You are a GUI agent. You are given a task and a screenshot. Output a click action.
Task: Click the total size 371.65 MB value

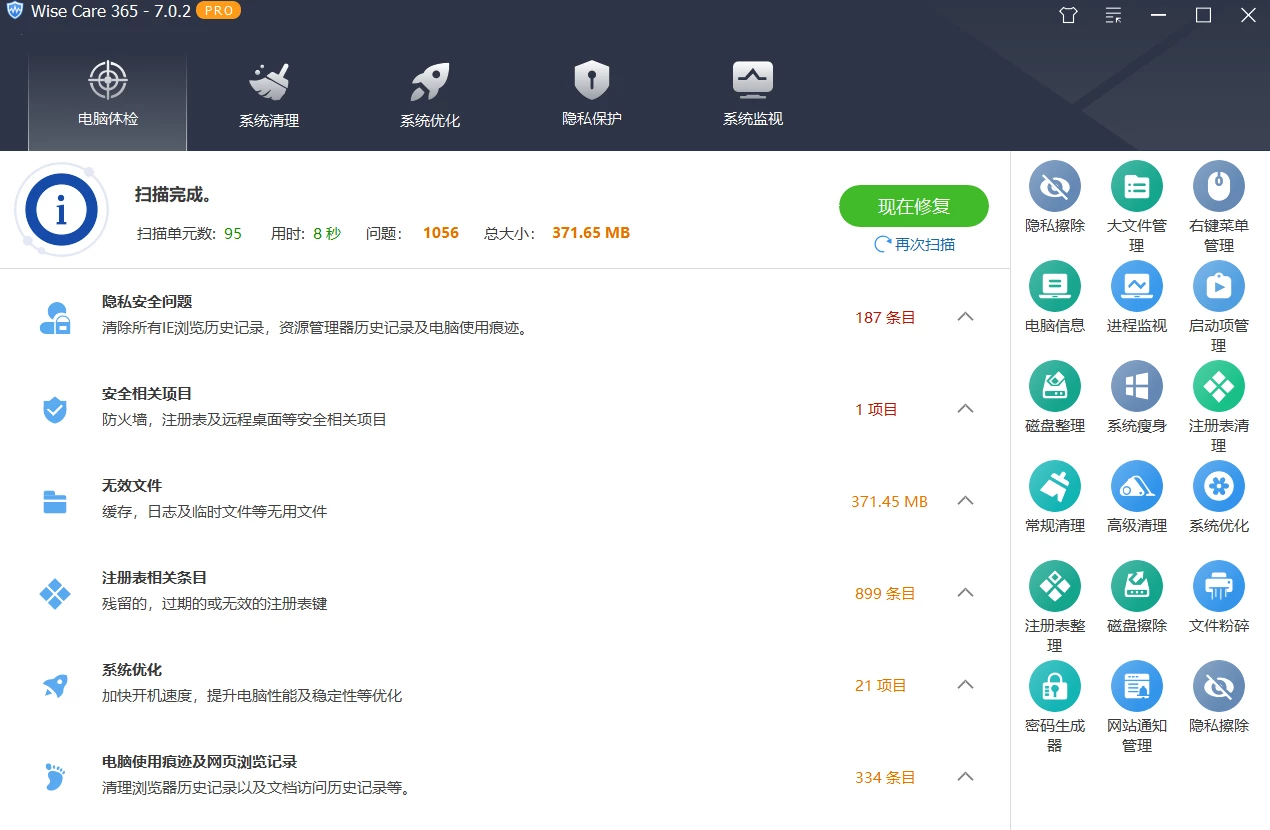[x=591, y=233]
